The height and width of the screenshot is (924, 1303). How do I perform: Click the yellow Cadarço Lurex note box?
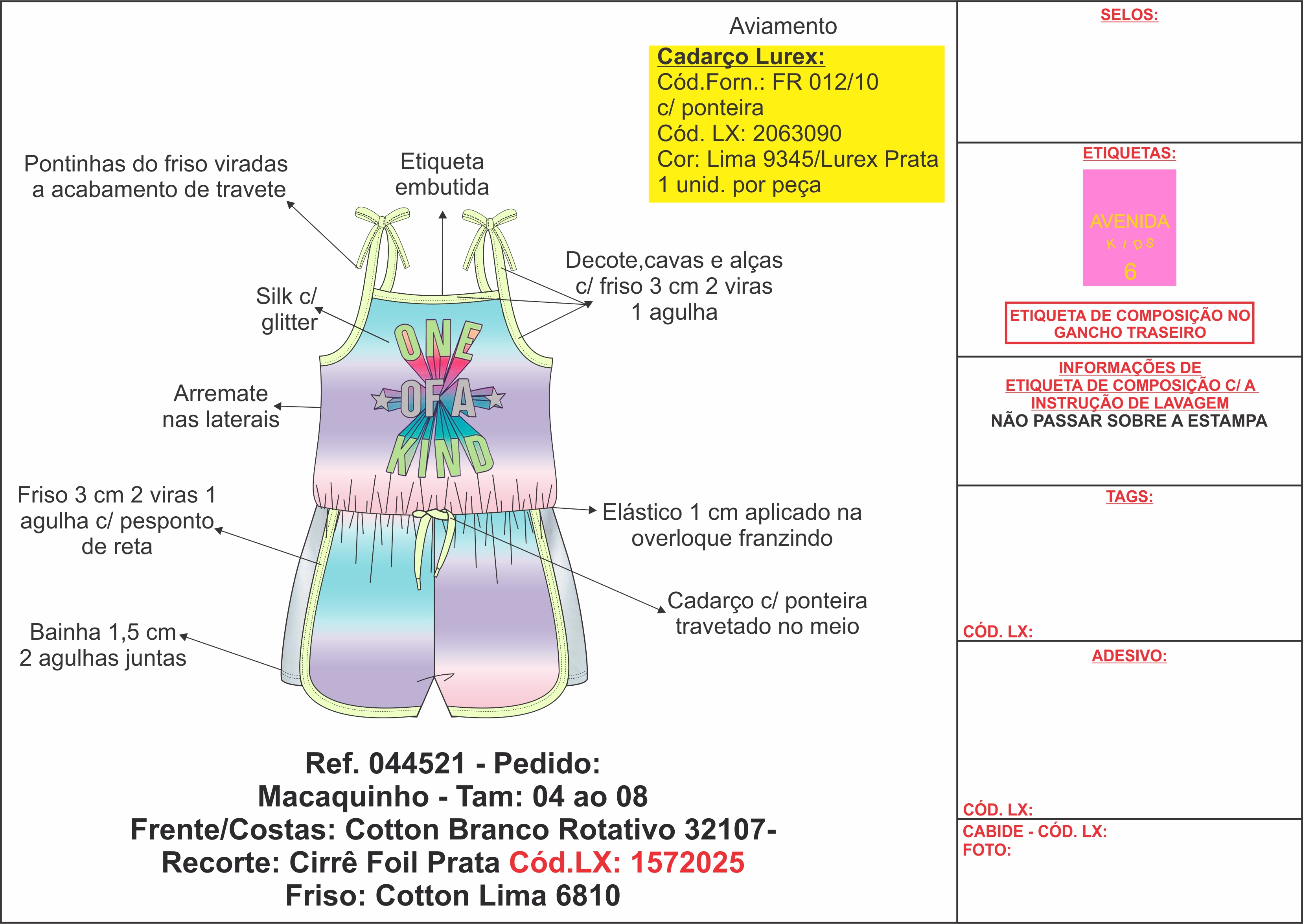[796, 124]
